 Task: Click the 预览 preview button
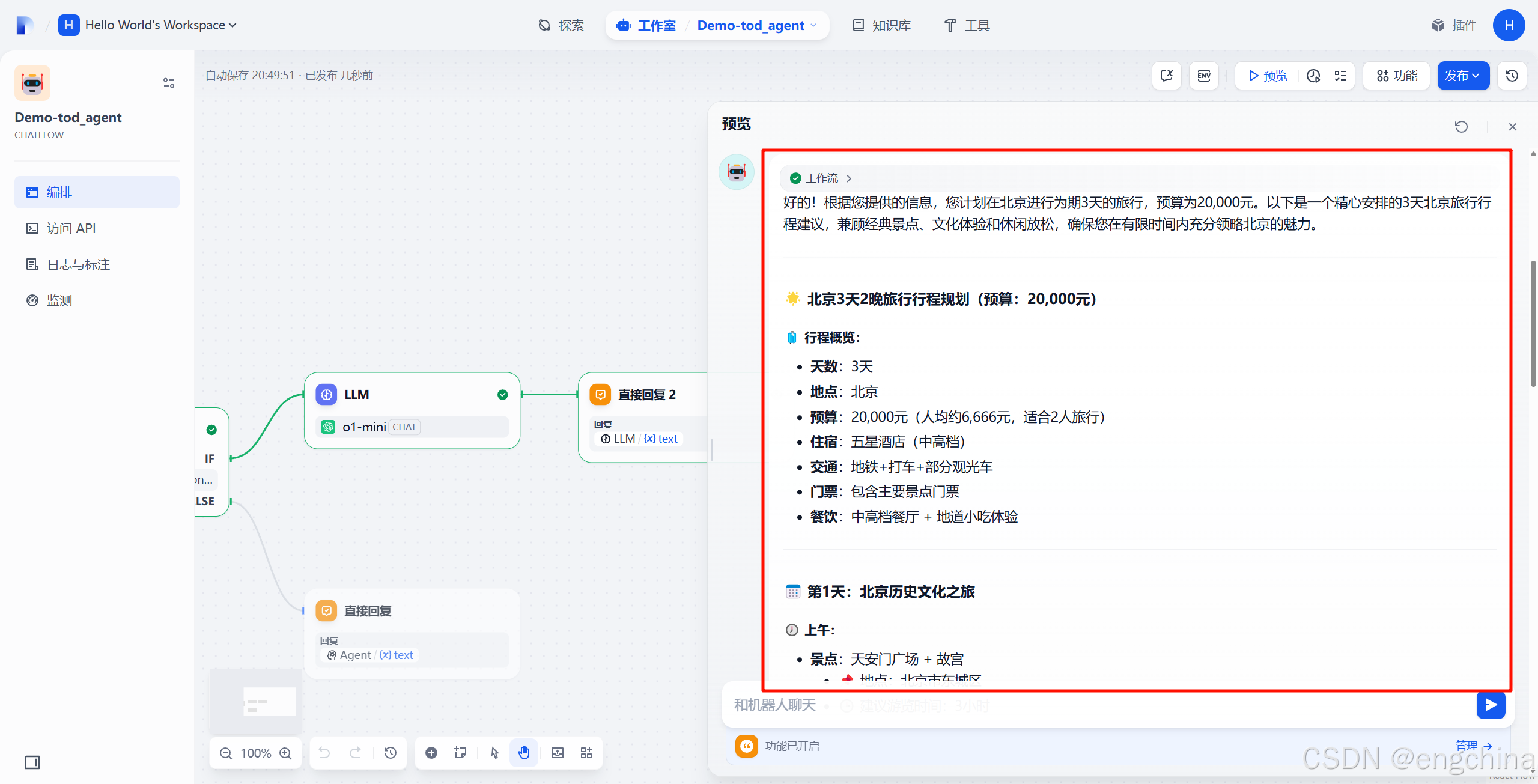pyautogui.click(x=1268, y=76)
